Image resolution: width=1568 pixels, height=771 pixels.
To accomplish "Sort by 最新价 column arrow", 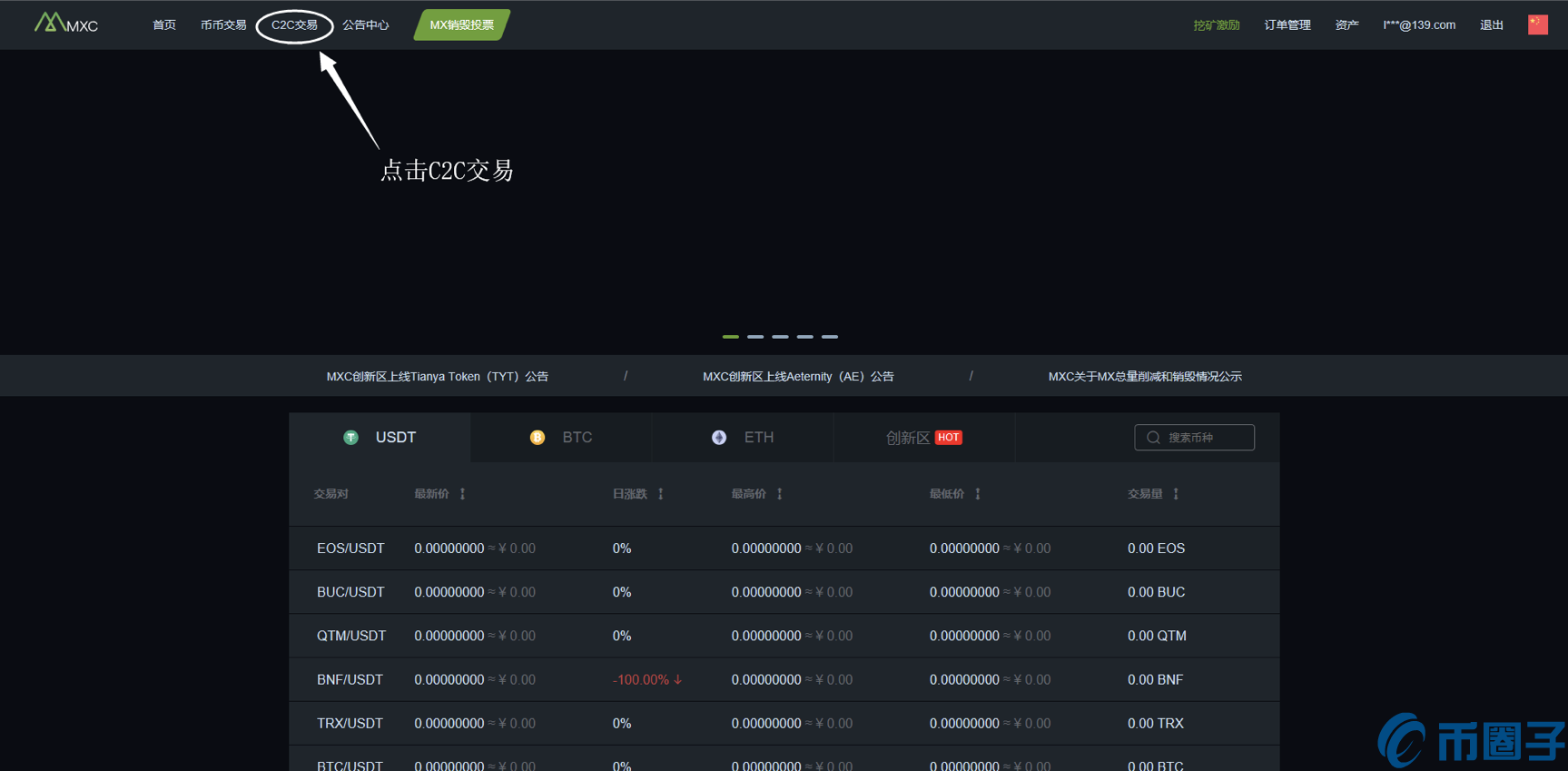I will tap(463, 494).
